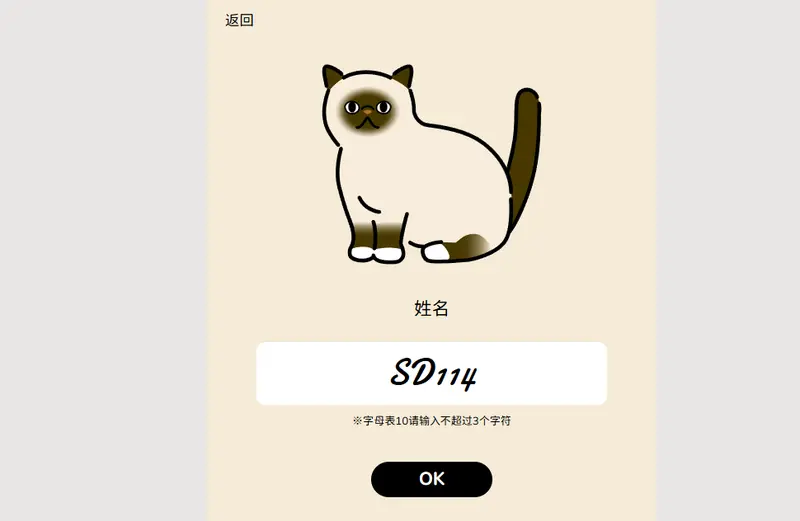Click the hint text about the 3-character limit
This screenshot has height=521, width=800.
[432, 421]
